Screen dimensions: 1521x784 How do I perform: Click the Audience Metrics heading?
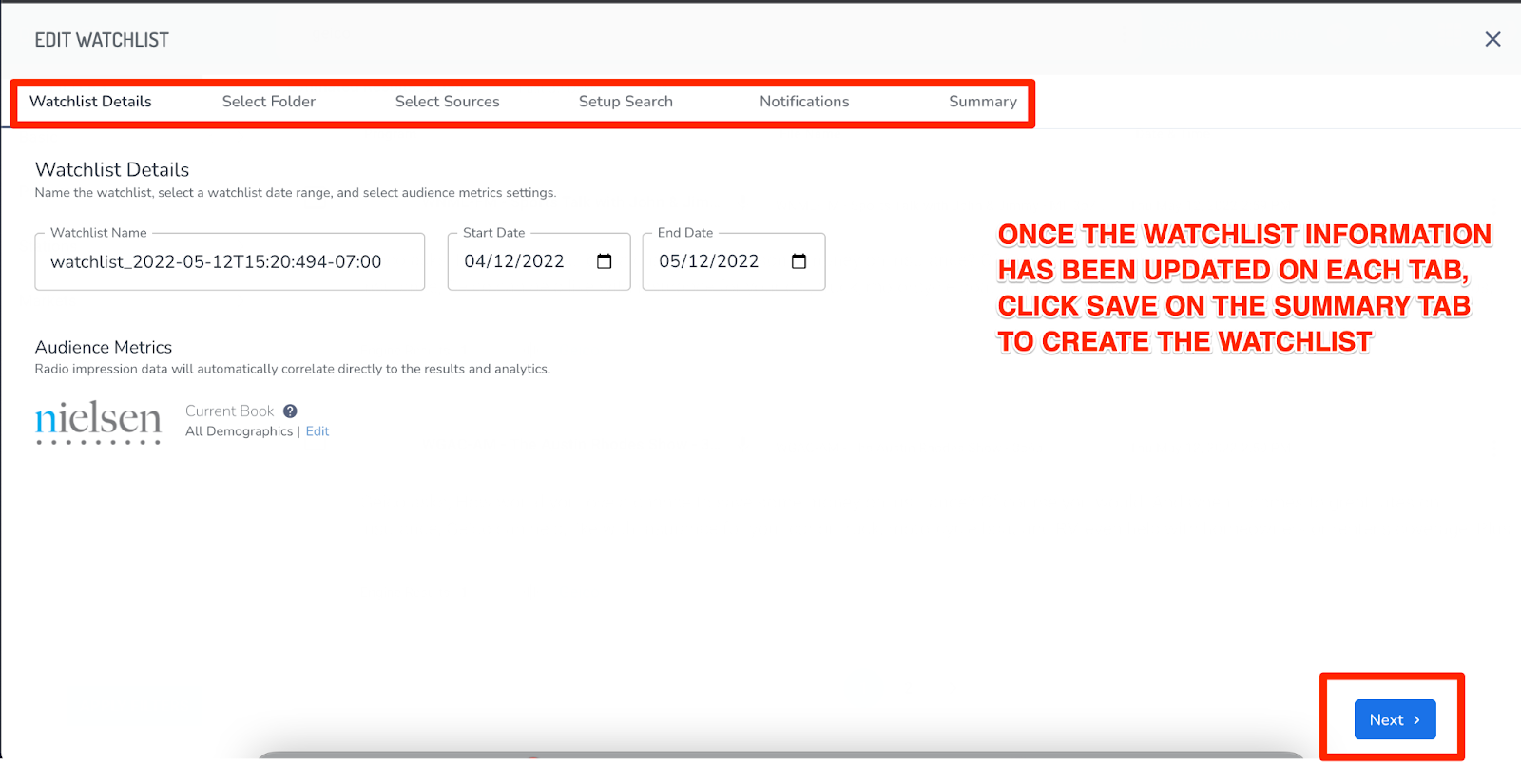pos(104,347)
